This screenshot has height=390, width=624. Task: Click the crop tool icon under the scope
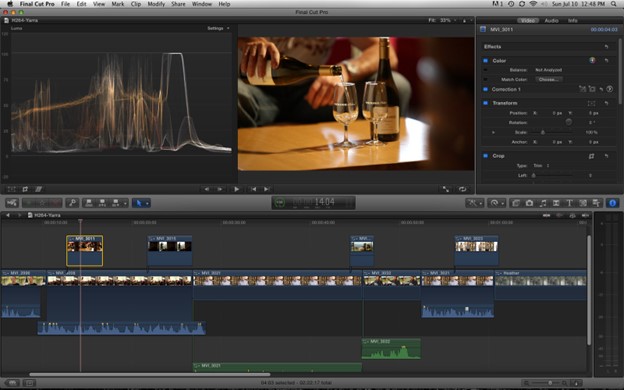click(25, 189)
